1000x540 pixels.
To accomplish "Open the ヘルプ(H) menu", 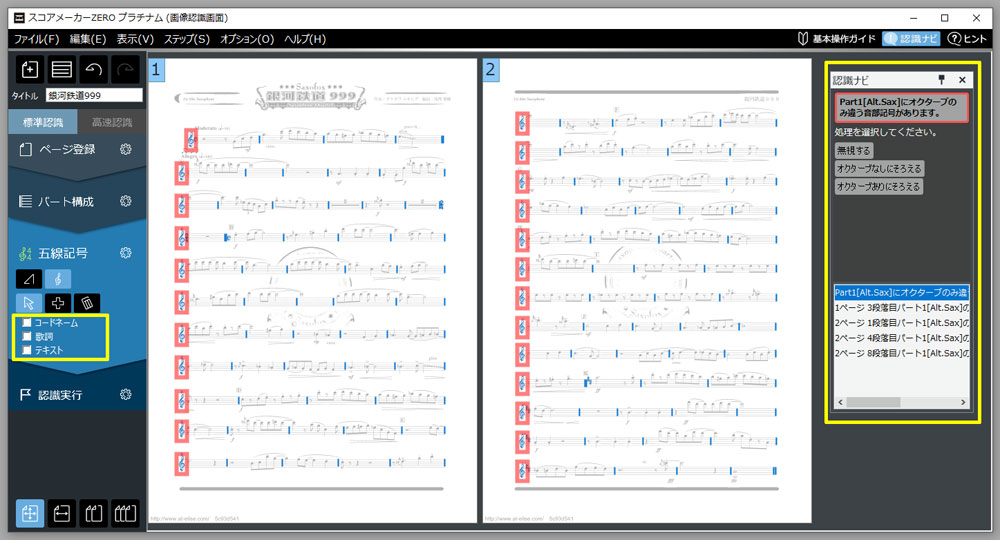I will (305, 39).
